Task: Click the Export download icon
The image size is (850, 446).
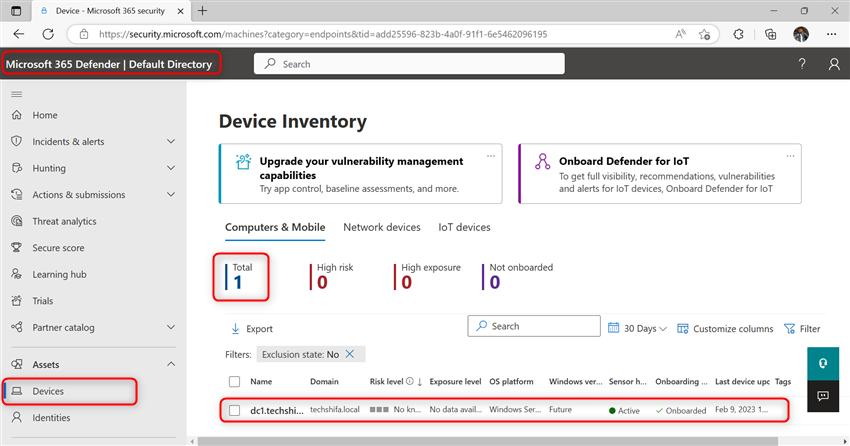Action: coord(235,328)
